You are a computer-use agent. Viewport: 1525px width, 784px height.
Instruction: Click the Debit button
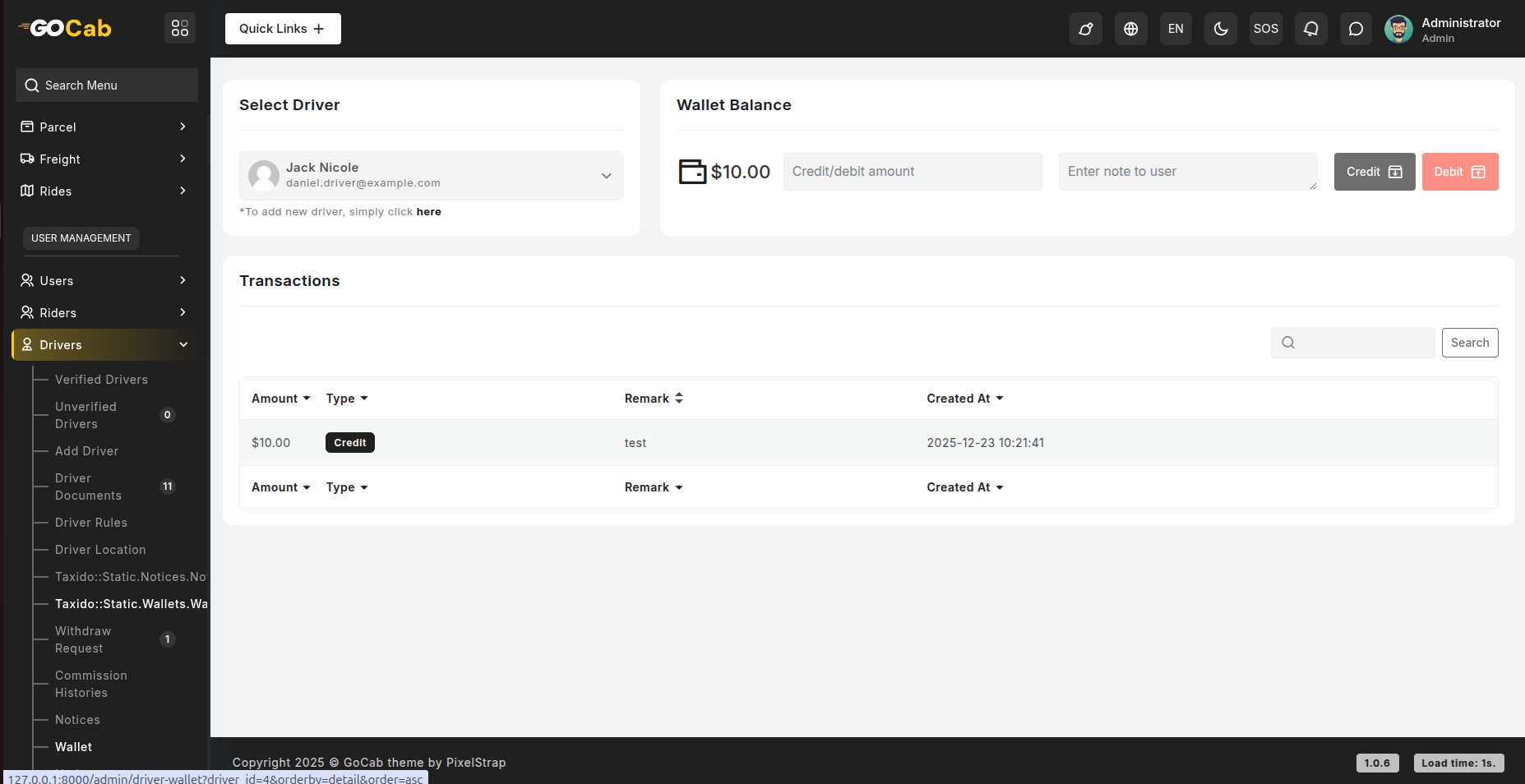coord(1459,172)
